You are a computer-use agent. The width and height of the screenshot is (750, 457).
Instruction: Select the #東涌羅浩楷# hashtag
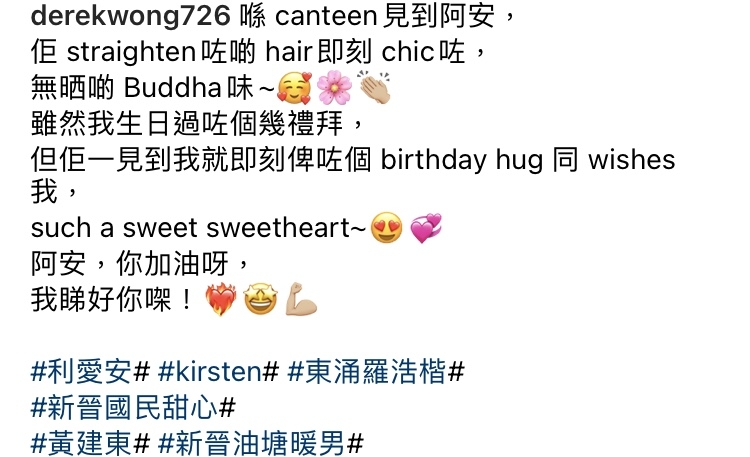(x=376, y=372)
